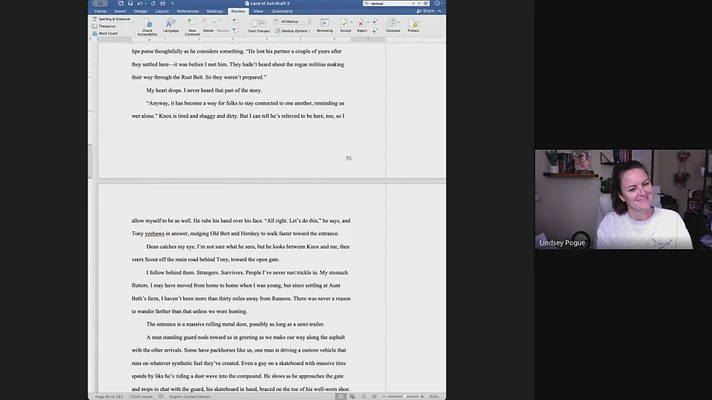Open Compare documents

tap(393, 25)
